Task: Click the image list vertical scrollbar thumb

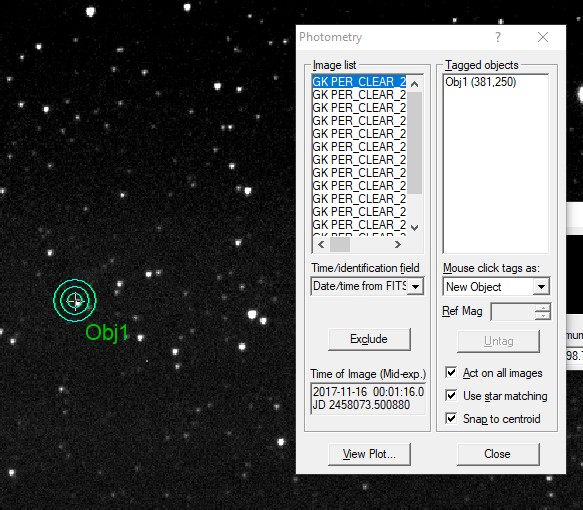Action: 415,143
